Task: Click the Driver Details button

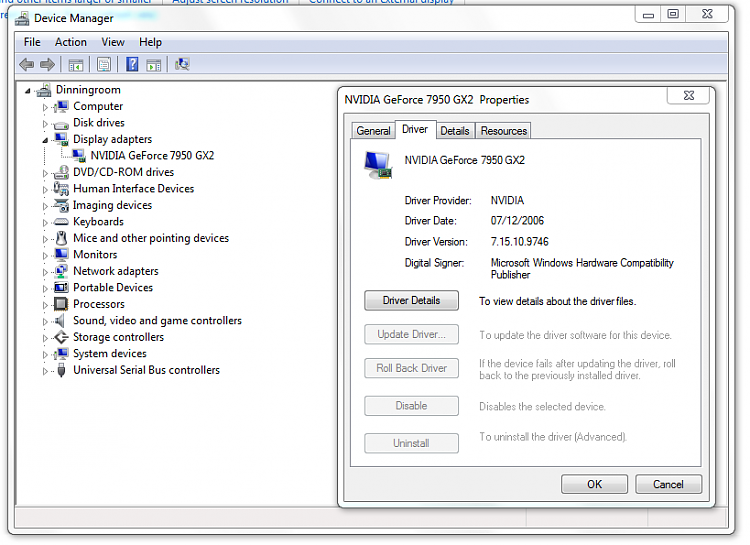Action: pos(411,300)
